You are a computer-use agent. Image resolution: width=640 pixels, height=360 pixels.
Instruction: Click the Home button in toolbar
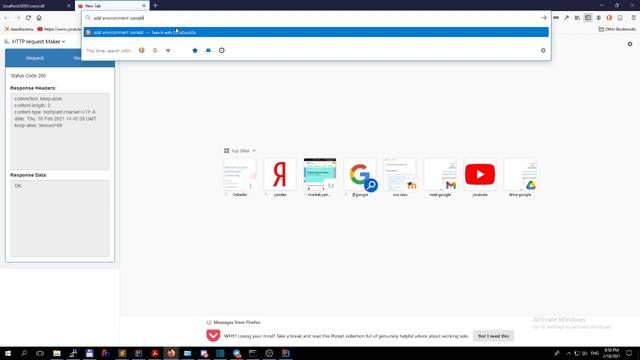coord(39,18)
